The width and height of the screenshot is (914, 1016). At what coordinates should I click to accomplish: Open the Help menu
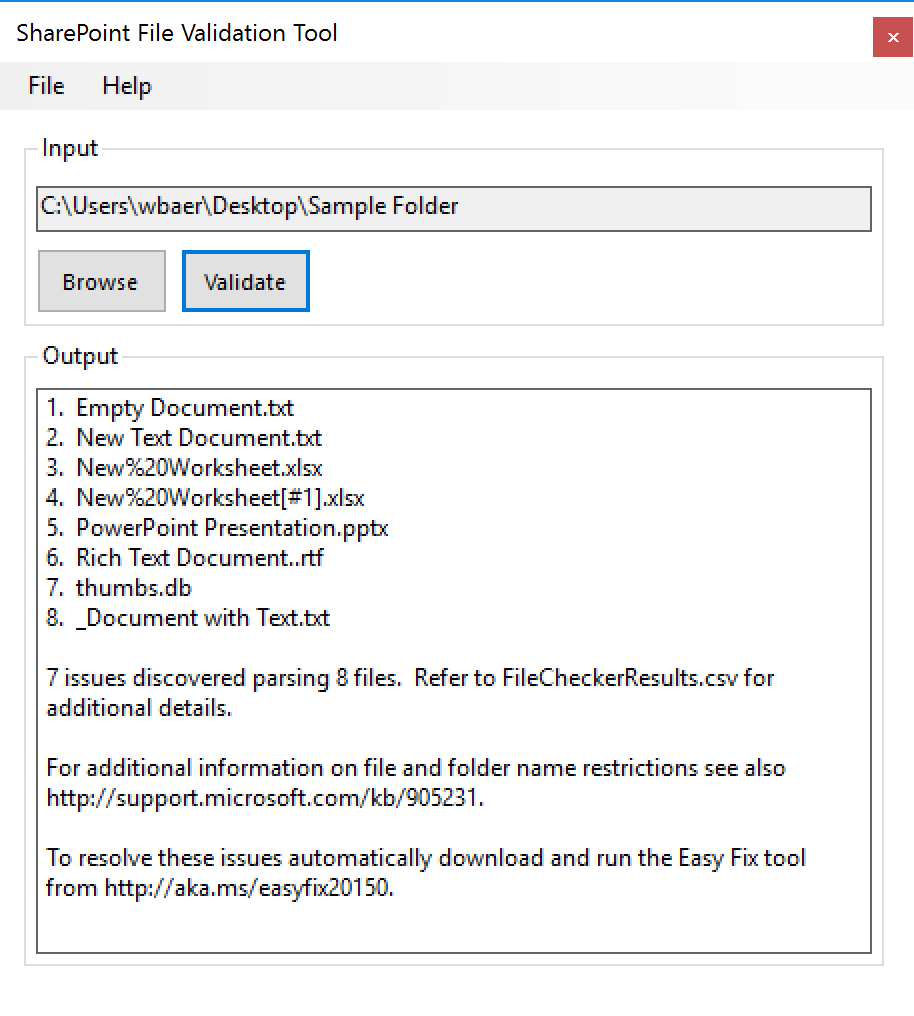pyautogui.click(x=127, y=86)
